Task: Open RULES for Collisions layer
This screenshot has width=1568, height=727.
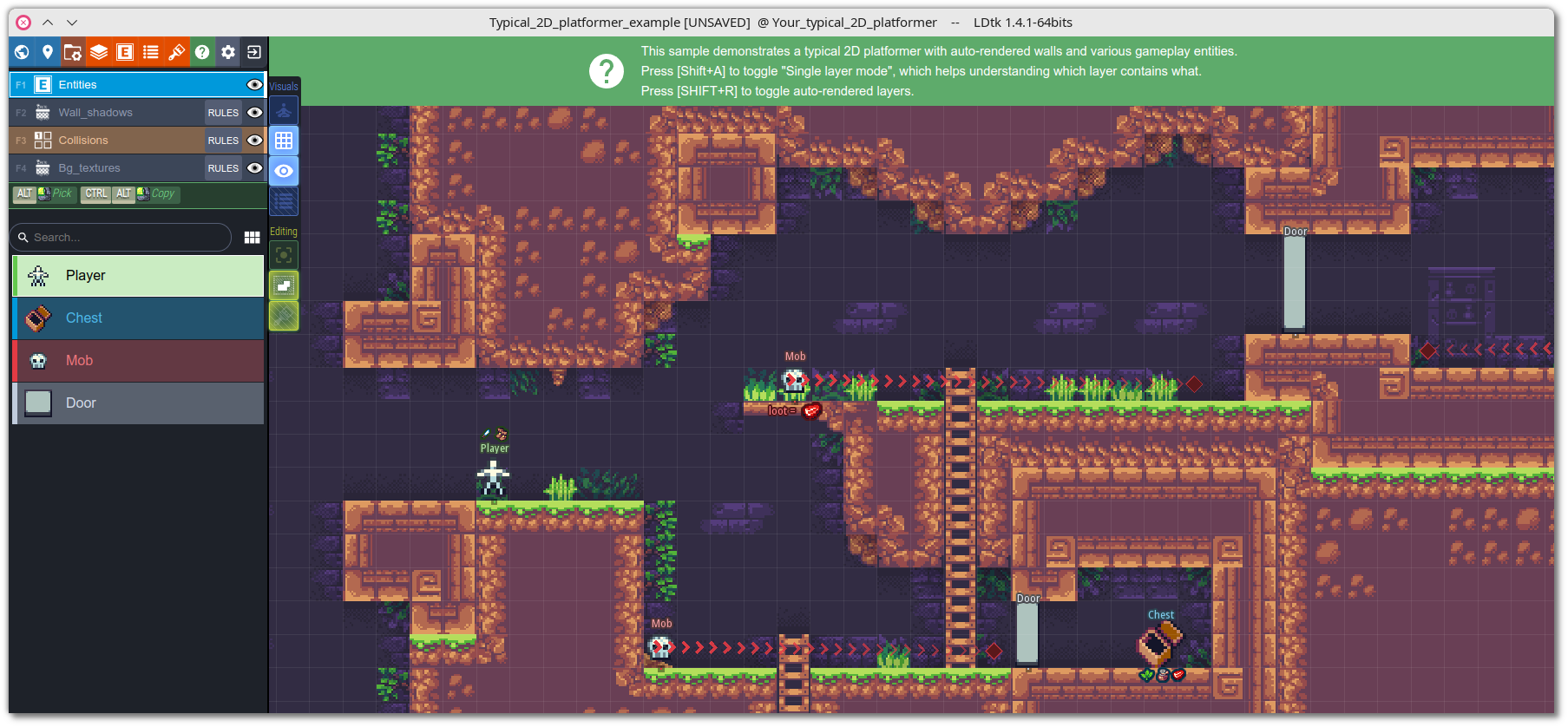Action: [223, 141]
